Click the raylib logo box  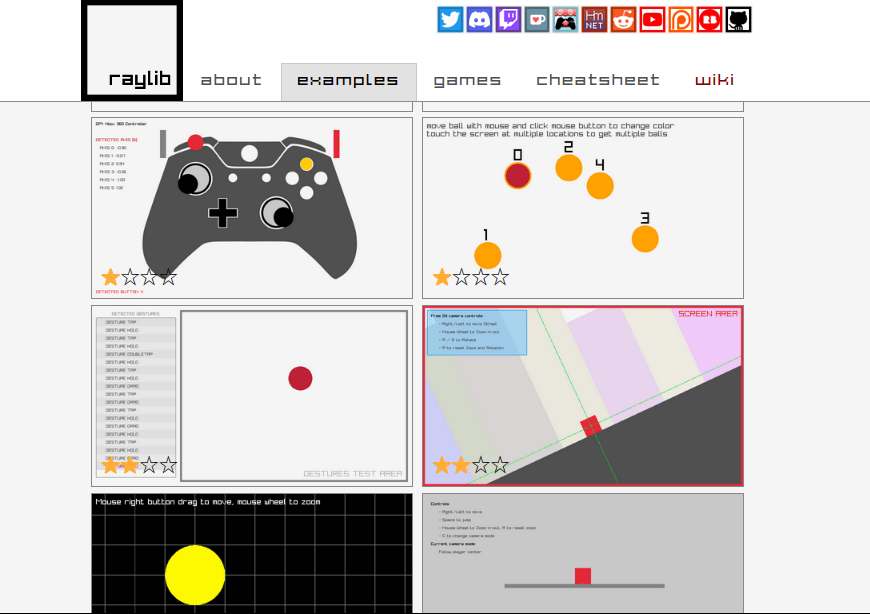pyautogui.click(x=132, y=50)
